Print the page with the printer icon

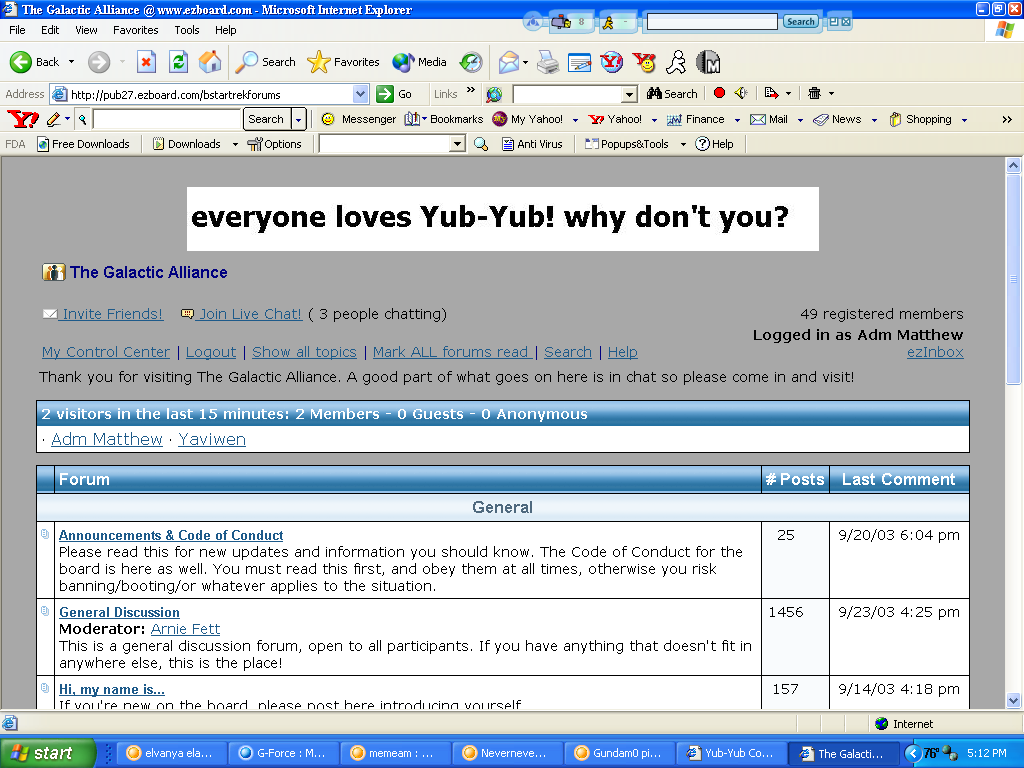[548, 62]
